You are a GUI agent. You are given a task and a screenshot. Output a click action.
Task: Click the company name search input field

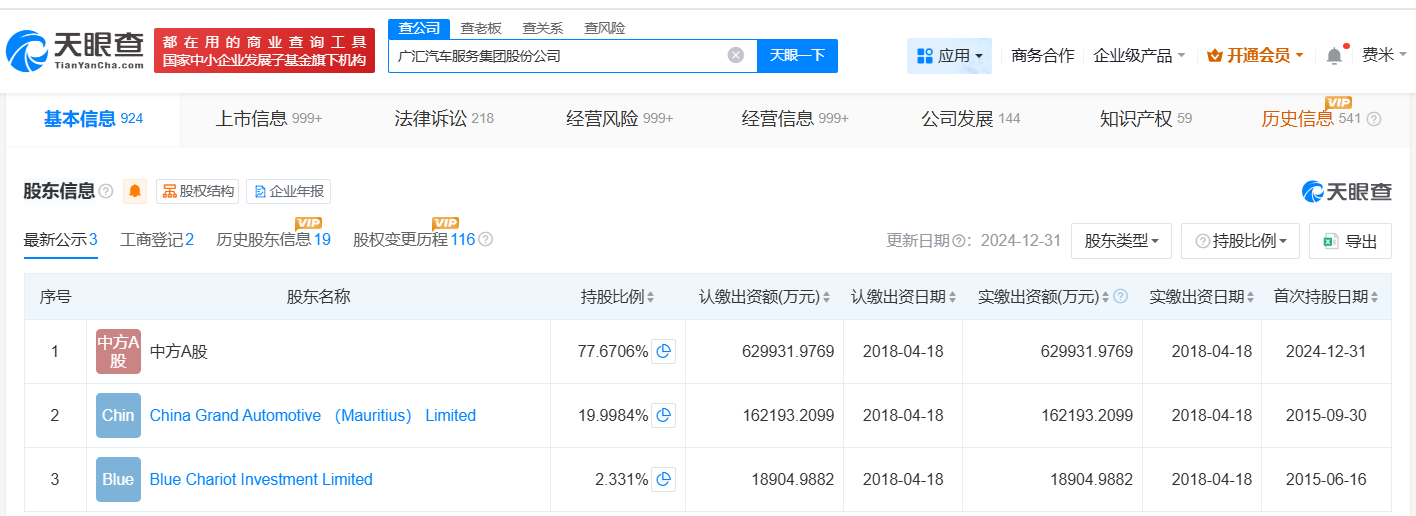coord(555,56)
